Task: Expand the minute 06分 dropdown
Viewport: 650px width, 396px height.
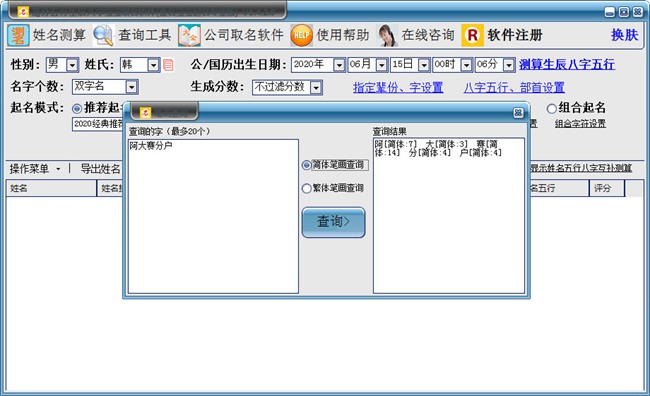Action: tap(509, 65)
